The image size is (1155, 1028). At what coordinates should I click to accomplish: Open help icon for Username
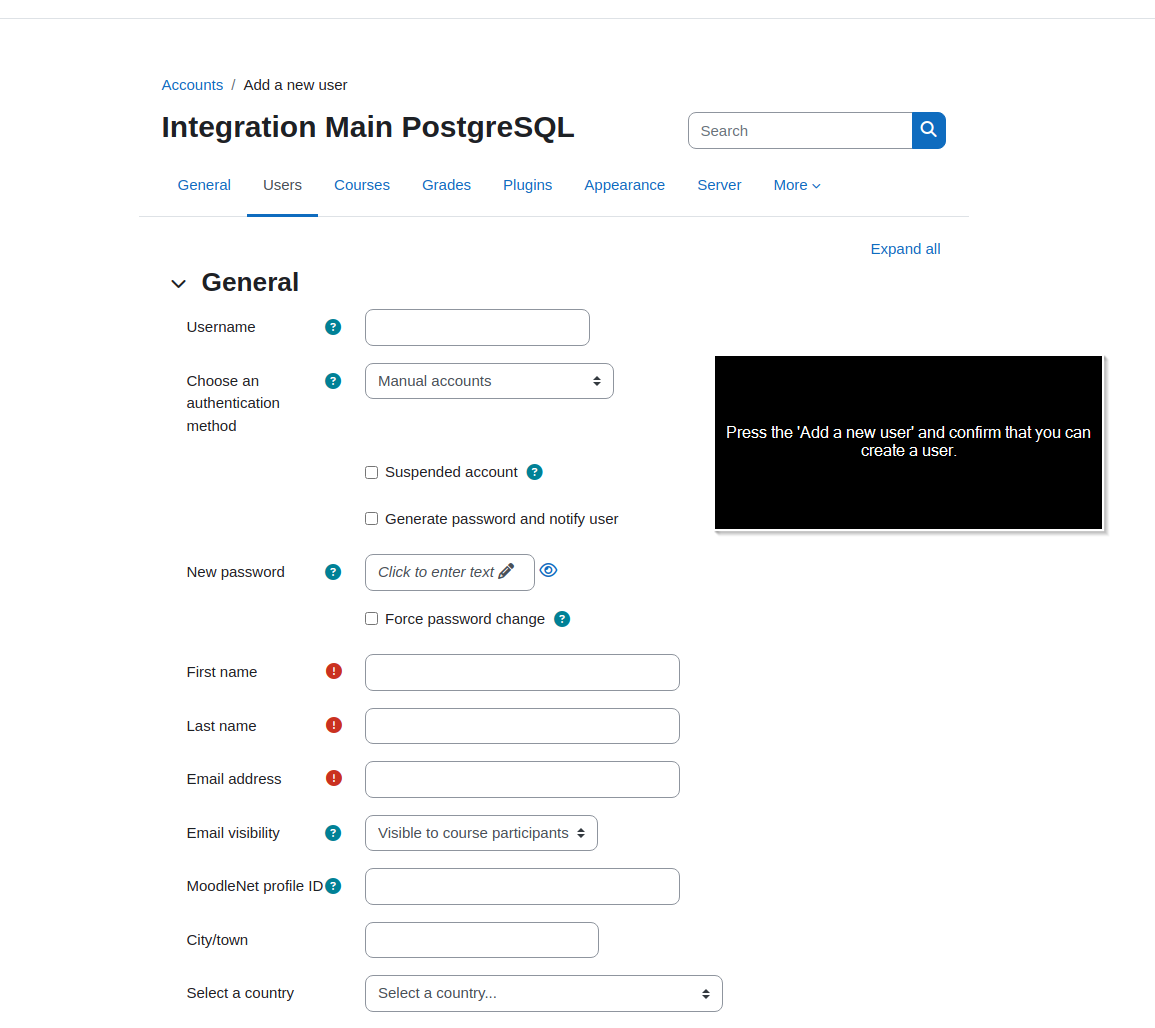pos(333,327)
